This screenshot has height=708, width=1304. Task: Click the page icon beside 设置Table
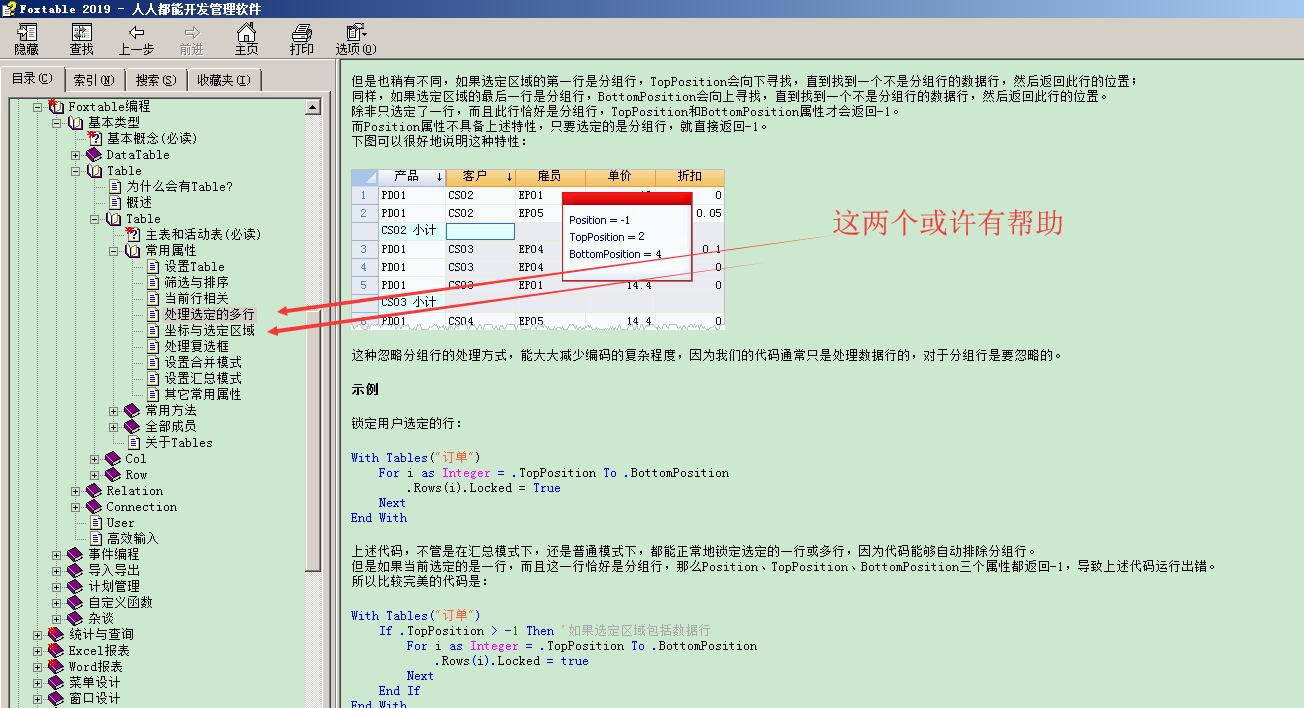tap(153, 267)
